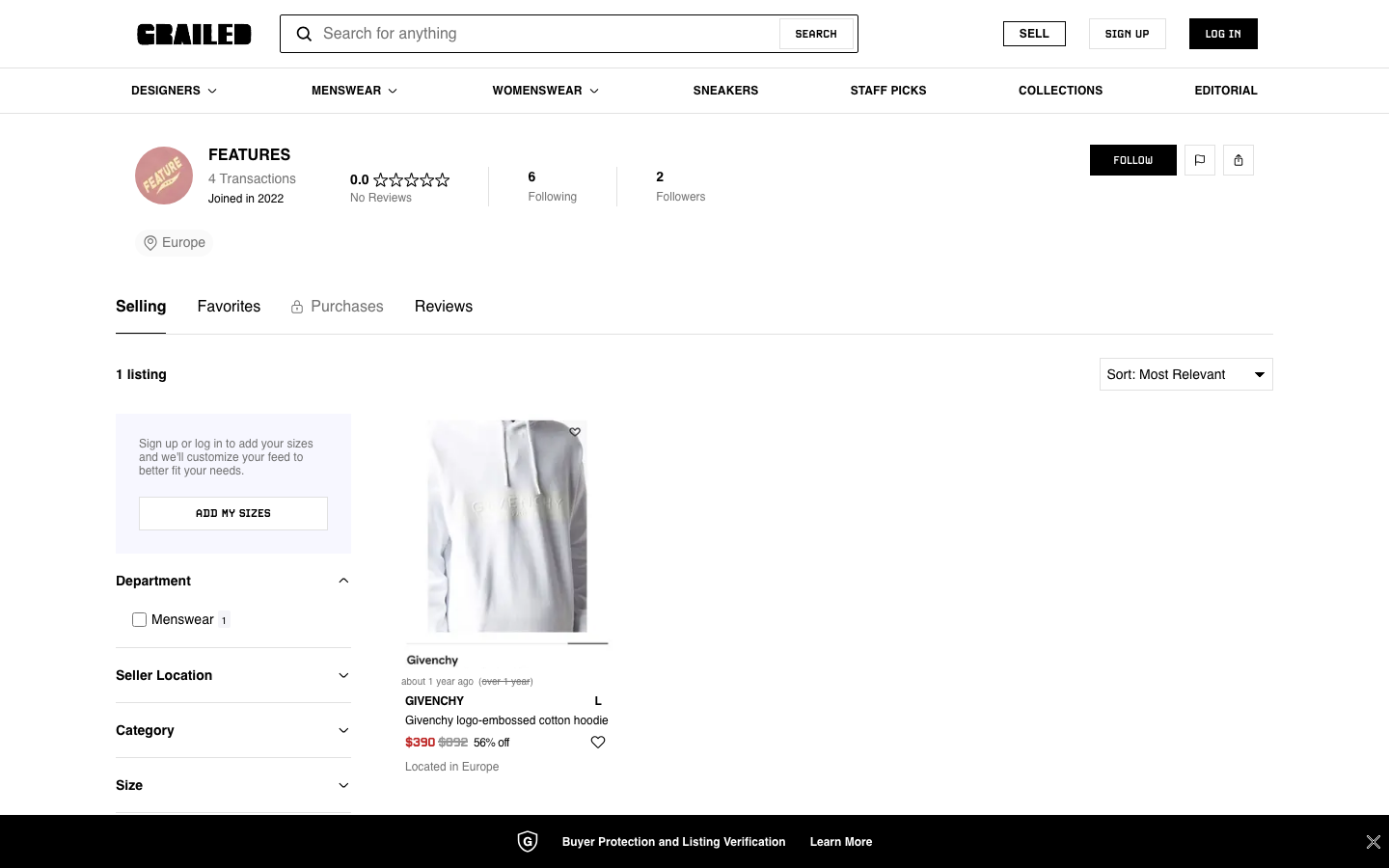Image resolution: width=1389 pixels, height=868 pixels.
Task: Tick the Menswear department checkbox
Action: click(x=140, y=620)
